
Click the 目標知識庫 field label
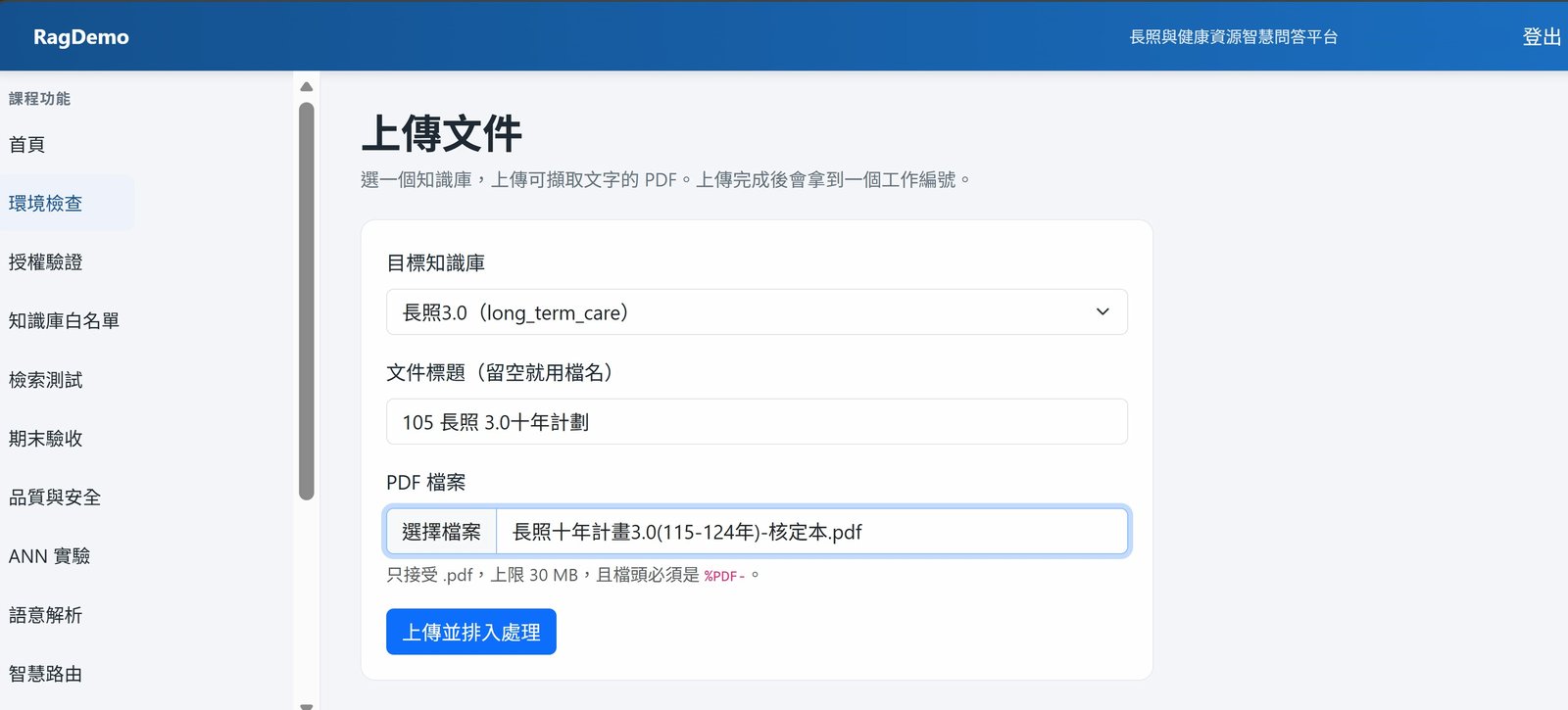435,262
